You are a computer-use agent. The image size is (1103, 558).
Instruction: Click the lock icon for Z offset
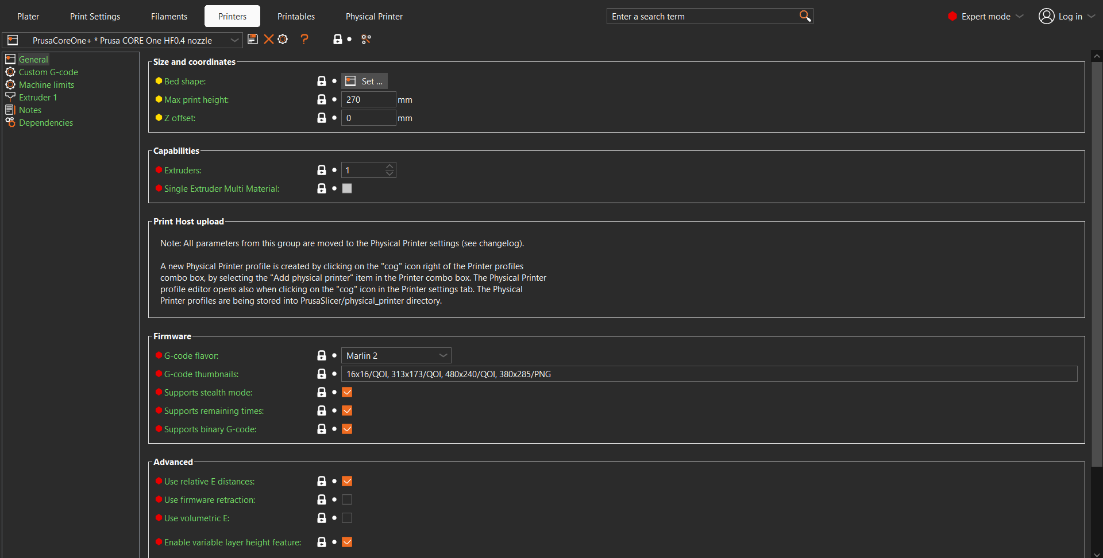point(321,118)
